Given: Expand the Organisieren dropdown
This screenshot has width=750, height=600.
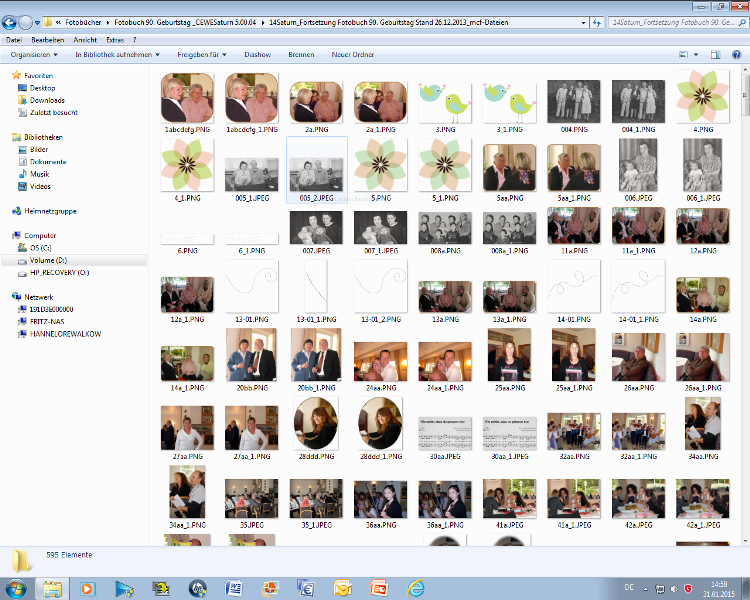Looking at the screenshot, I should pos(34,55).
